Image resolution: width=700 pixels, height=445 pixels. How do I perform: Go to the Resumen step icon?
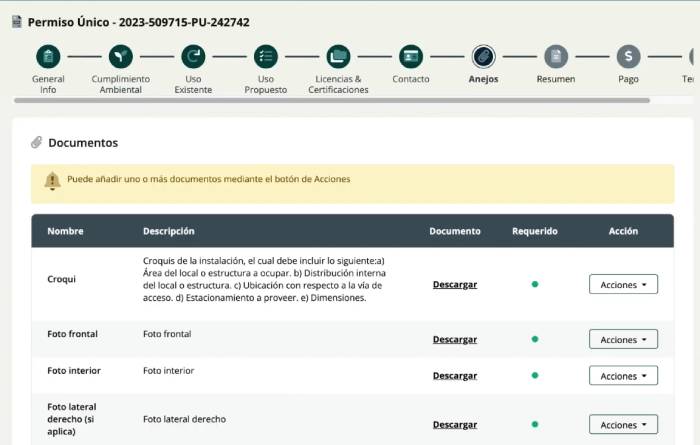click(556, 57)
